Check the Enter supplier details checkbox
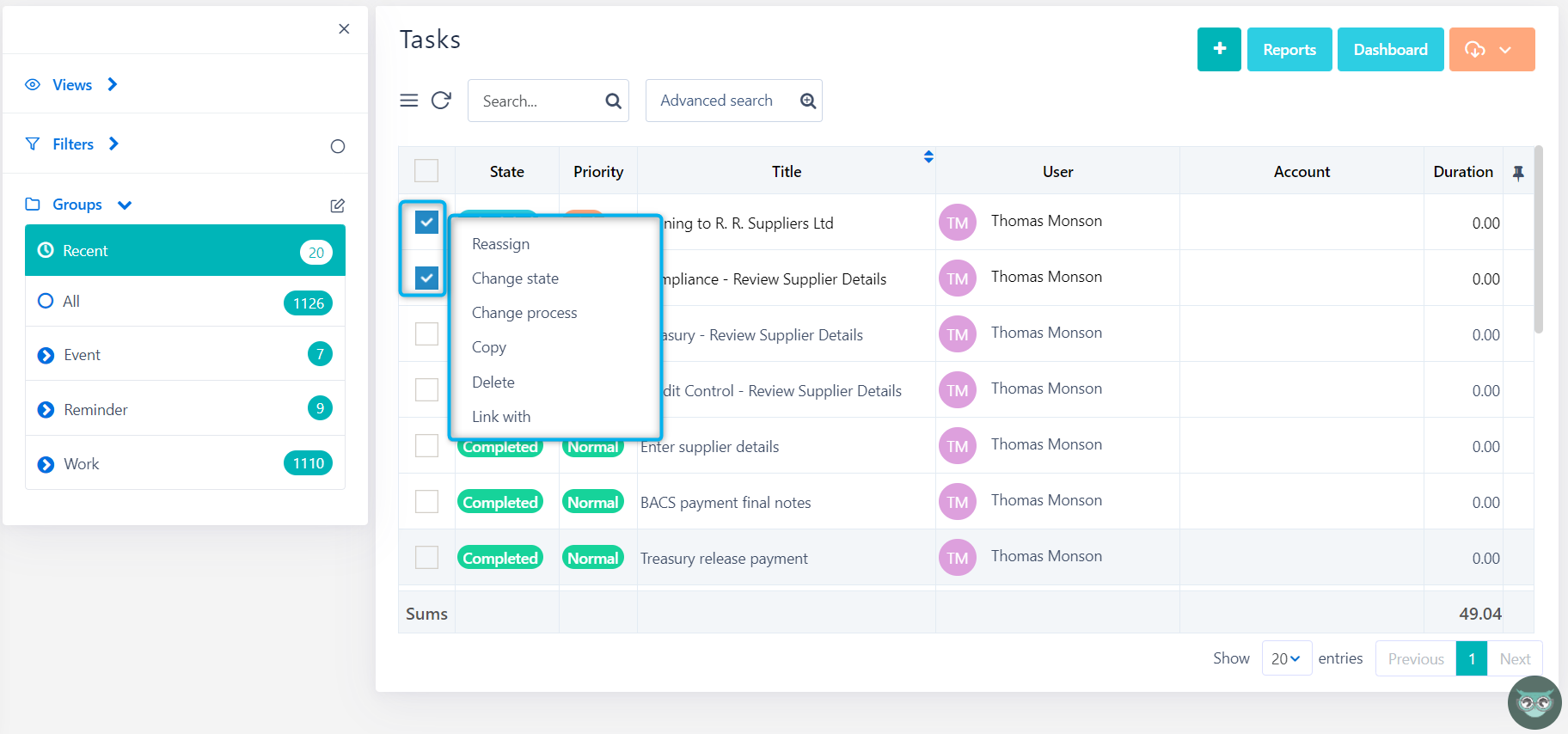The width and height of the screenshot is (1568, 734). [x=426, y=445]
